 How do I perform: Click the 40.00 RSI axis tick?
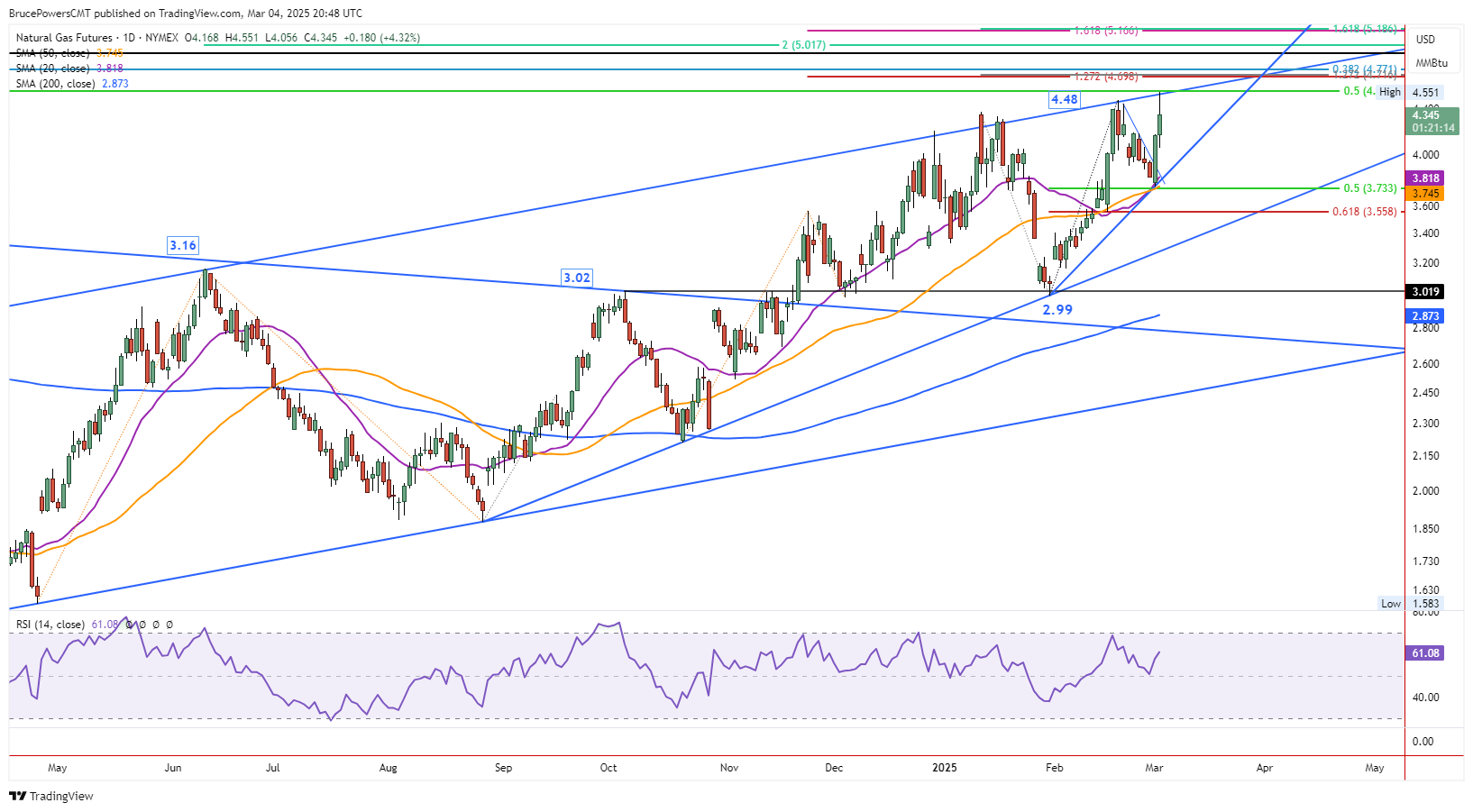tap(1426, 698)
